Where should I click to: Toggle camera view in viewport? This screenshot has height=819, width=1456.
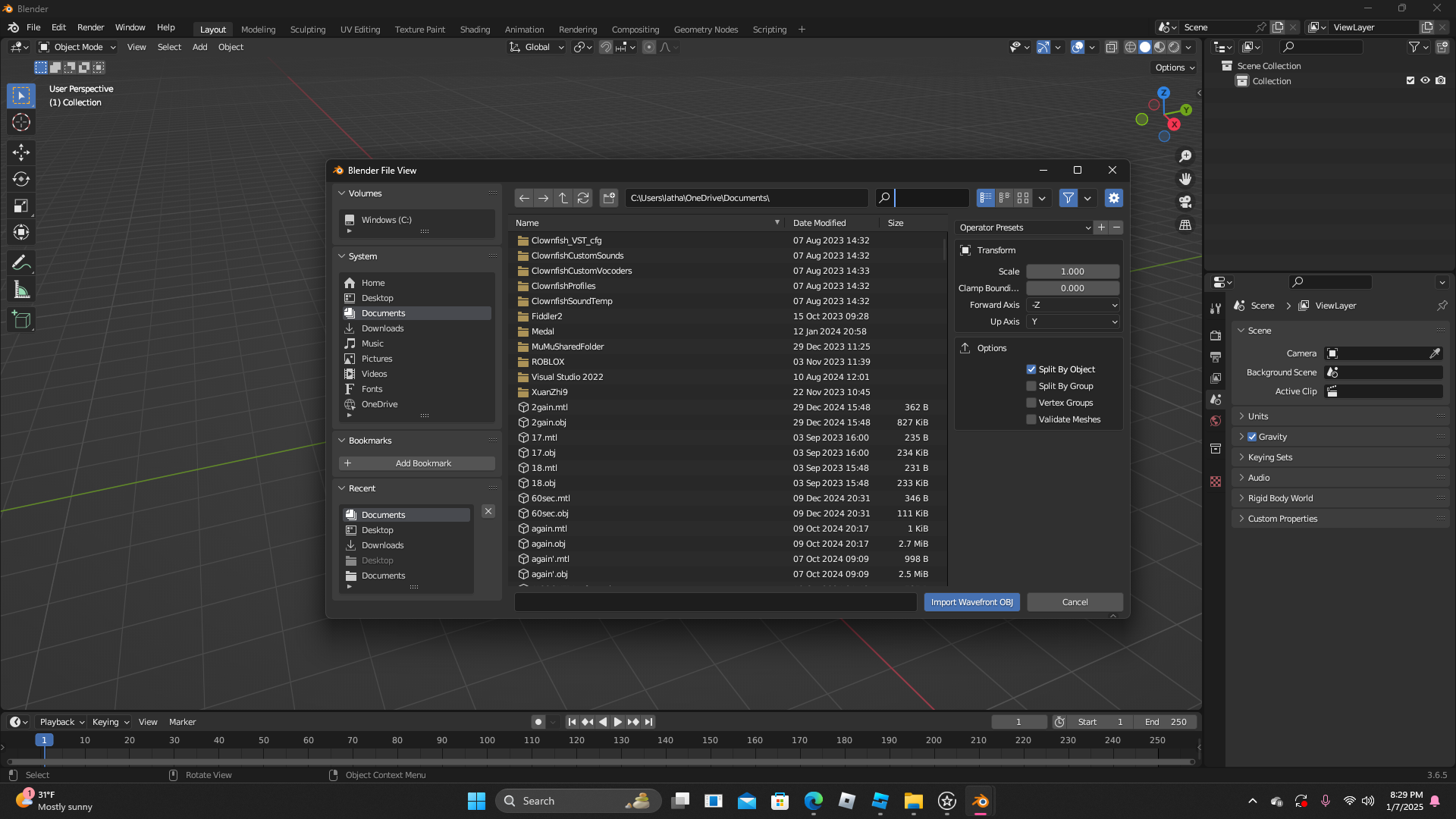(x=1185, y=202)
